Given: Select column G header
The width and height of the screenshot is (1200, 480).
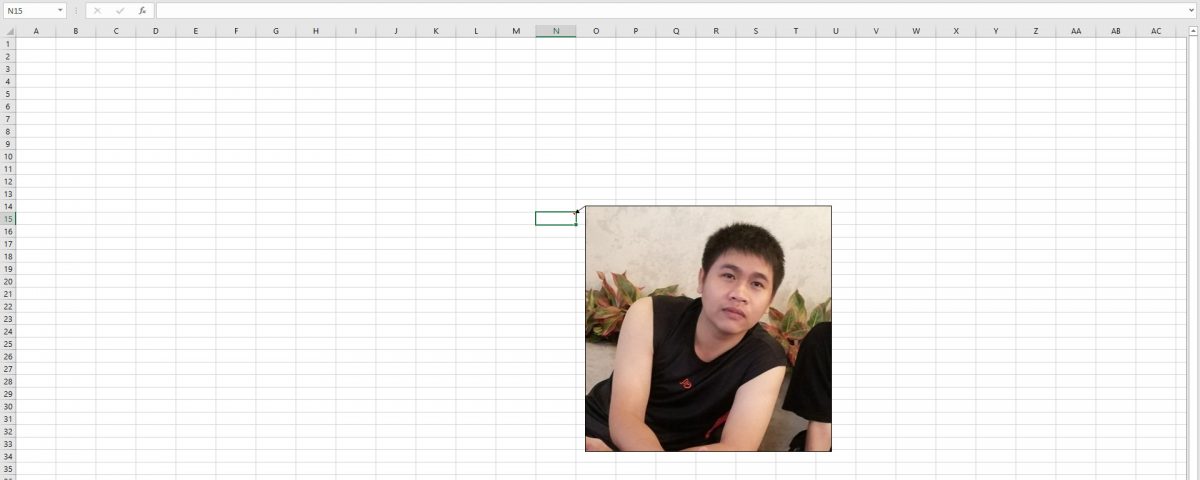Looking at the screenshot, I should point(275,31).
